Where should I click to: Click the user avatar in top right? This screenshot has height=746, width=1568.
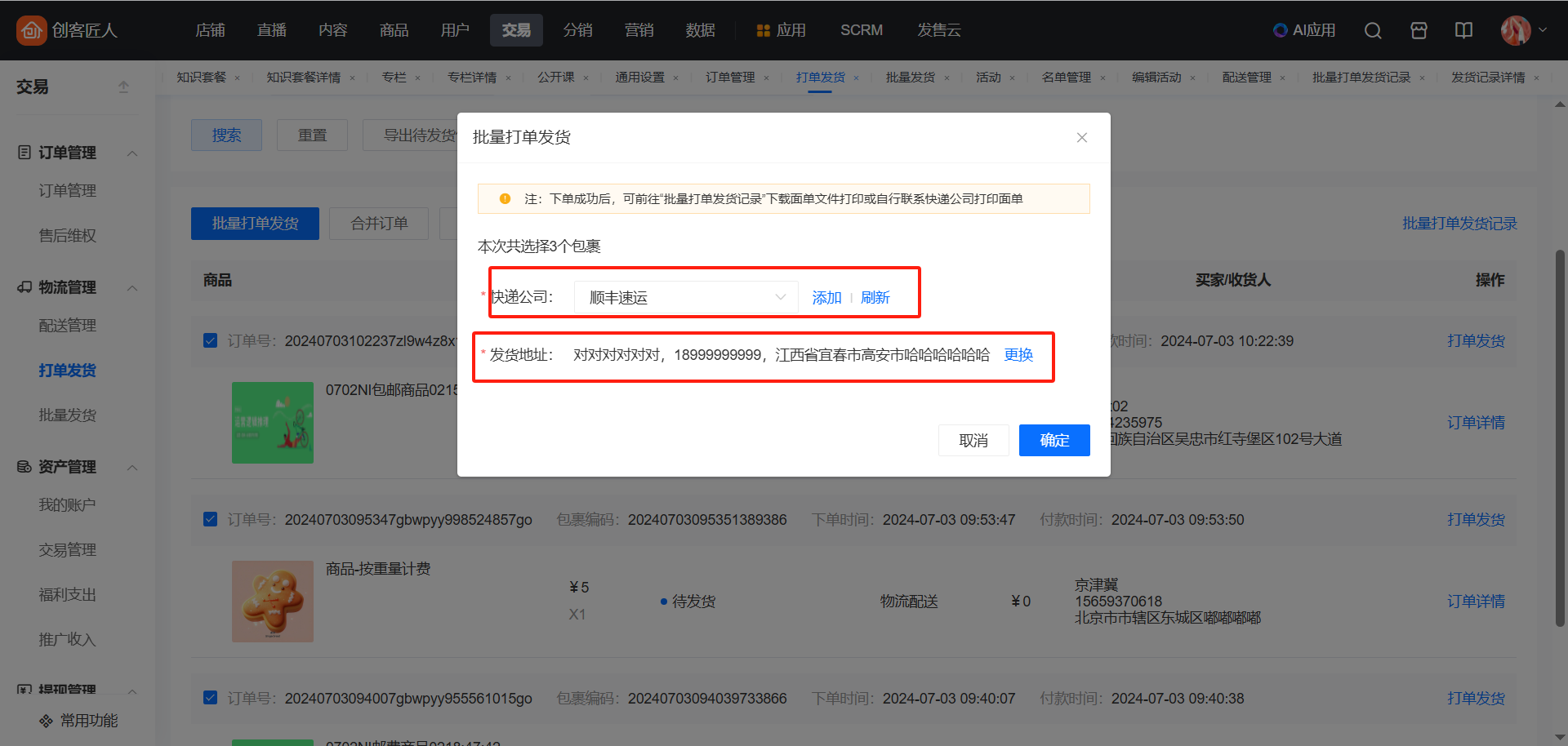(x=1516, y=30)
